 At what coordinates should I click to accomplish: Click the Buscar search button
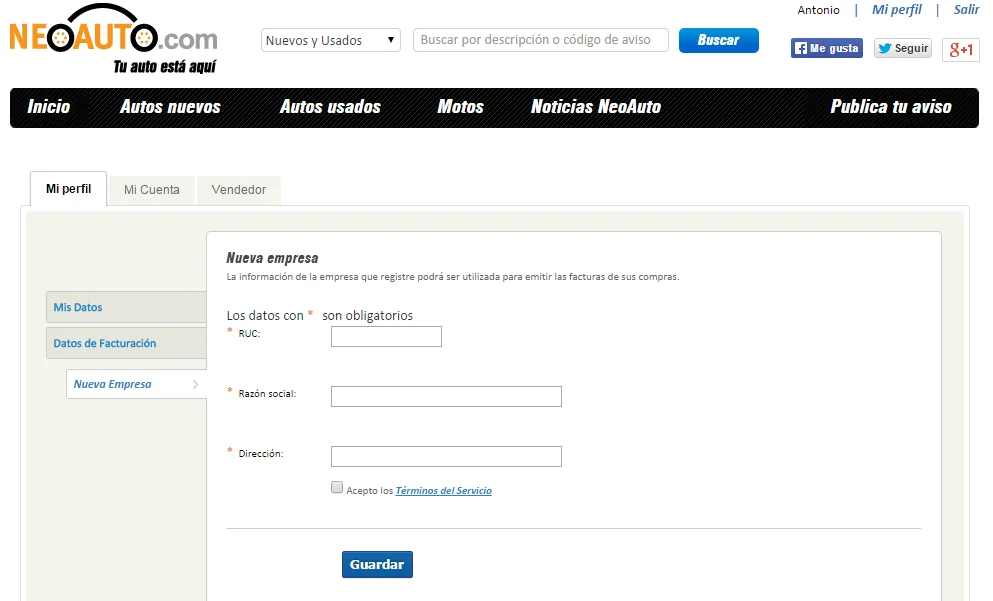(718, 40)
